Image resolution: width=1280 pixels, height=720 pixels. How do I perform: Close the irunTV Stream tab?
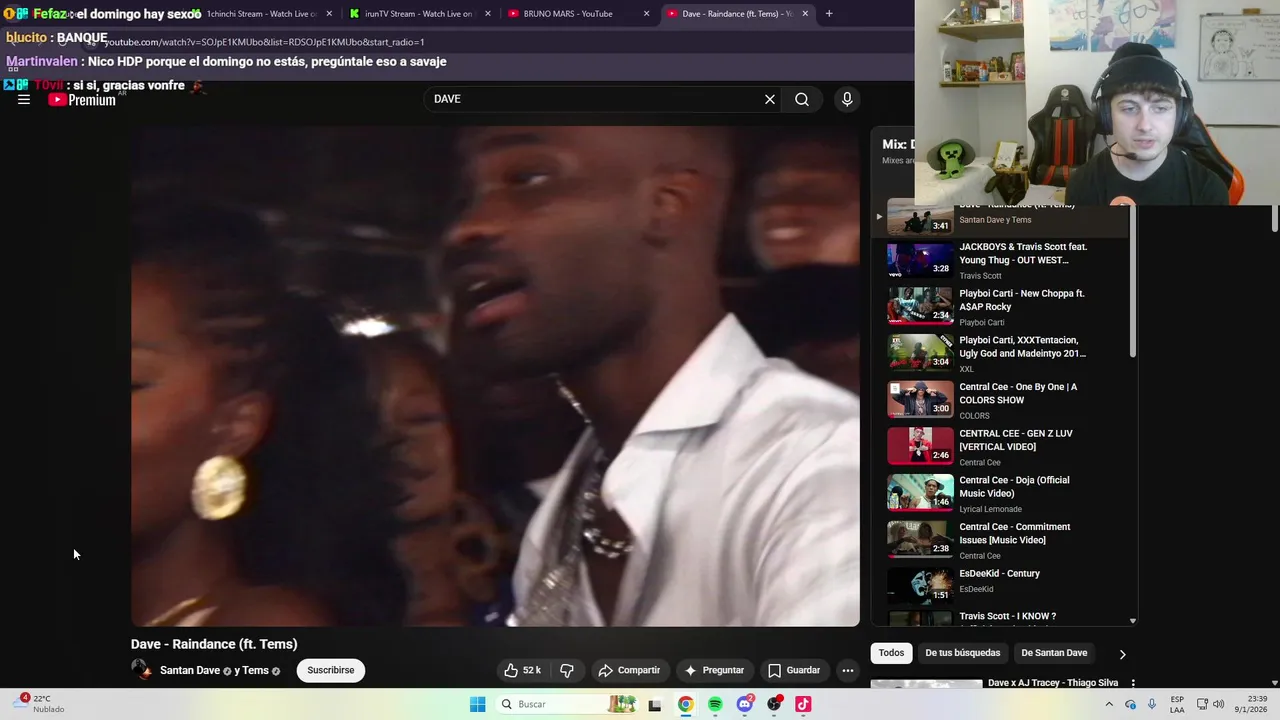coord(488,14)
